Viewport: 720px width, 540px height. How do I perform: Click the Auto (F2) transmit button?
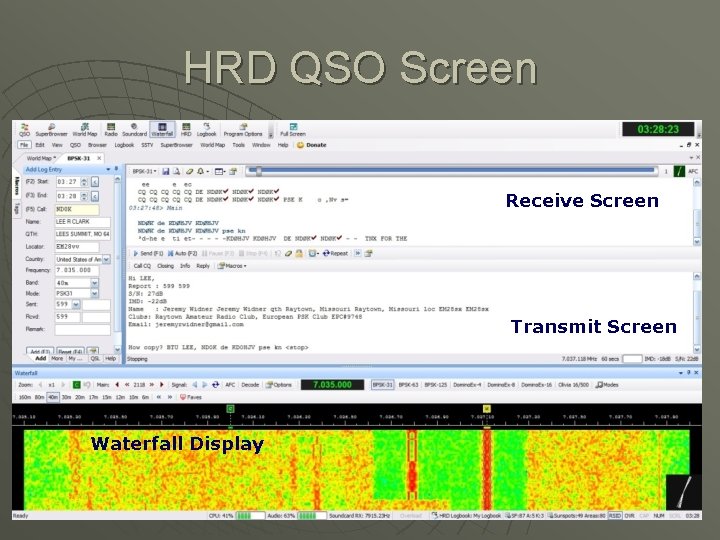pyautogui.click(x=182, y=253)
